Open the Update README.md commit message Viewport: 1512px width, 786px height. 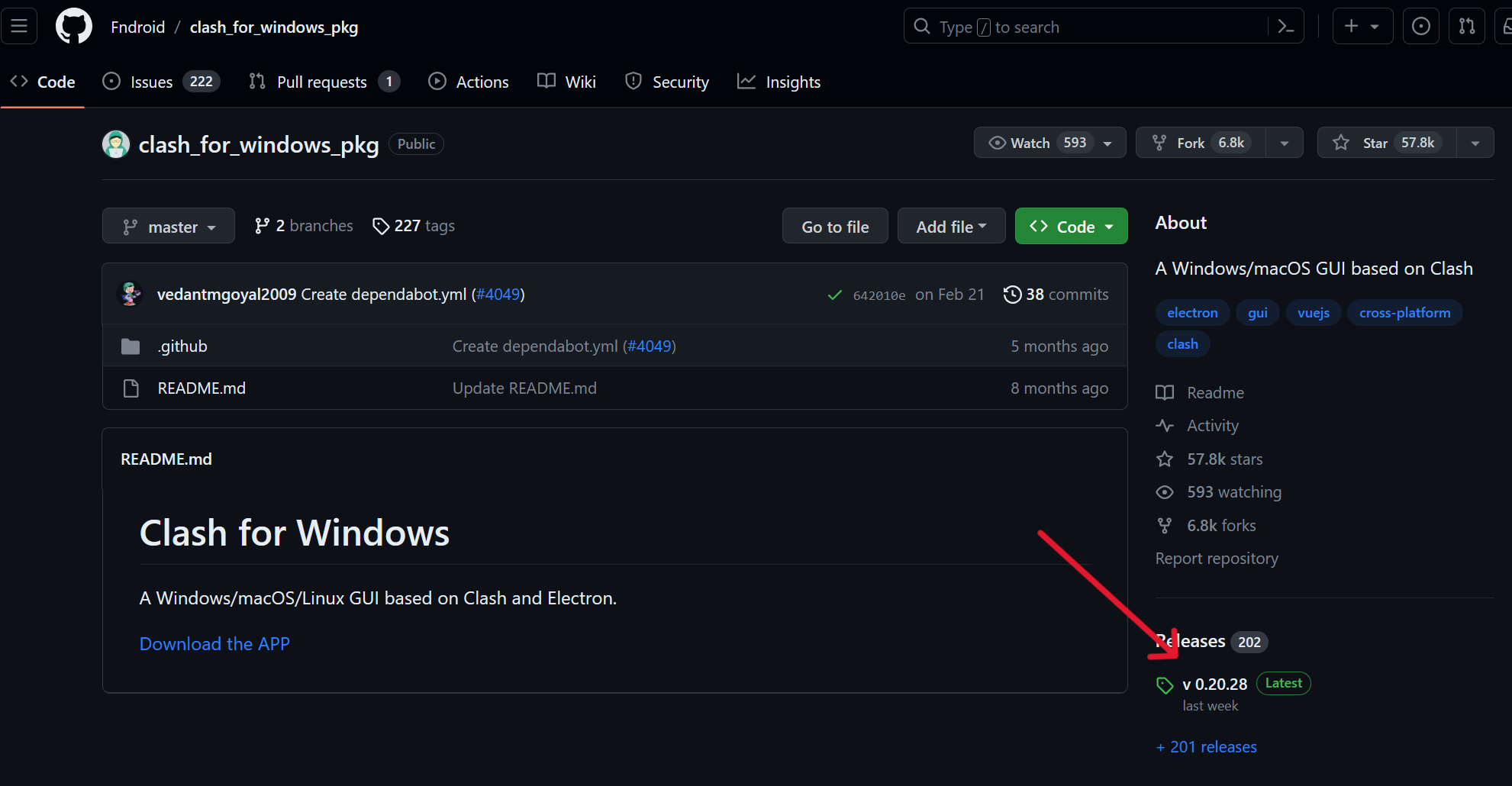[524, 388]
